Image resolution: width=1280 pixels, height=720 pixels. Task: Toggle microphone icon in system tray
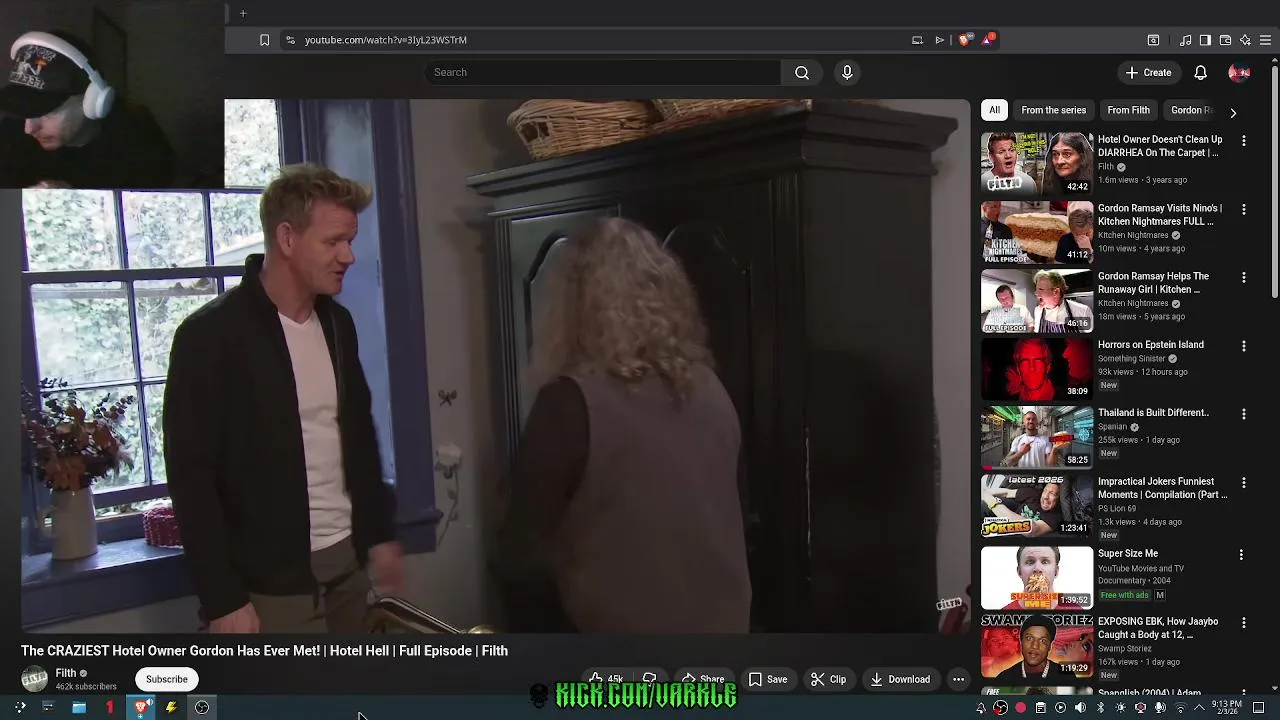1160,708
